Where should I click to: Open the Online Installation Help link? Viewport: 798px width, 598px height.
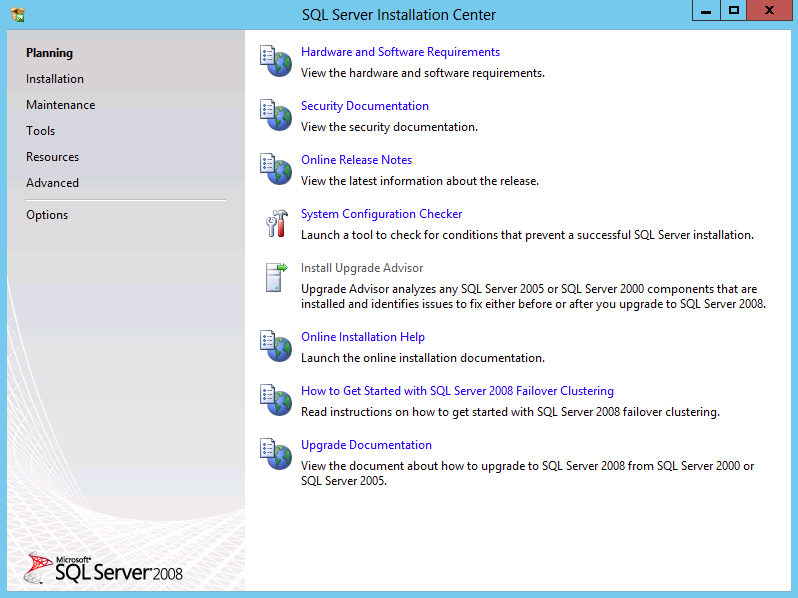click(363, 337)
